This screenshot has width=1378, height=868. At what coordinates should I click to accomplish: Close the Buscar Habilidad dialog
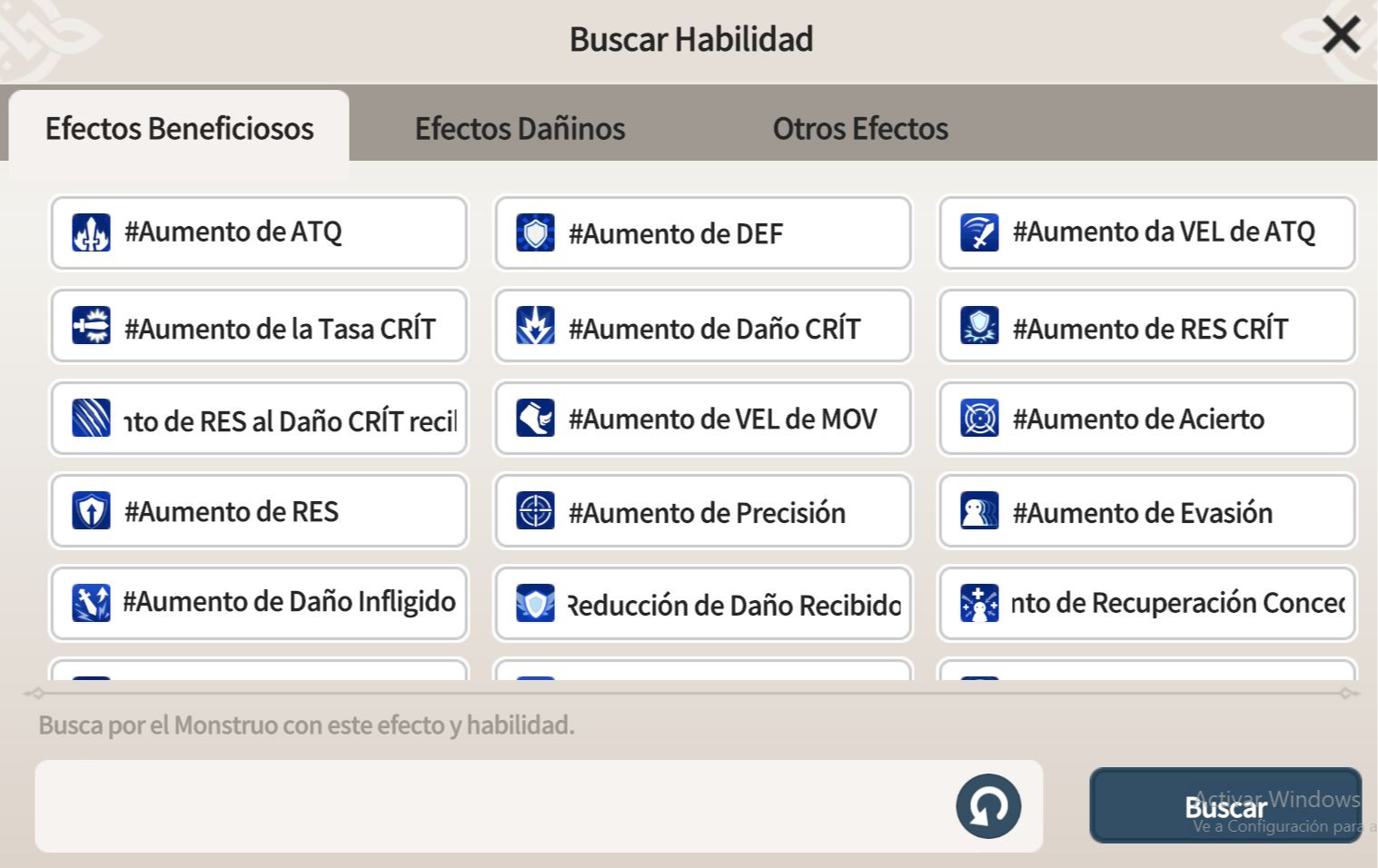1341,35
